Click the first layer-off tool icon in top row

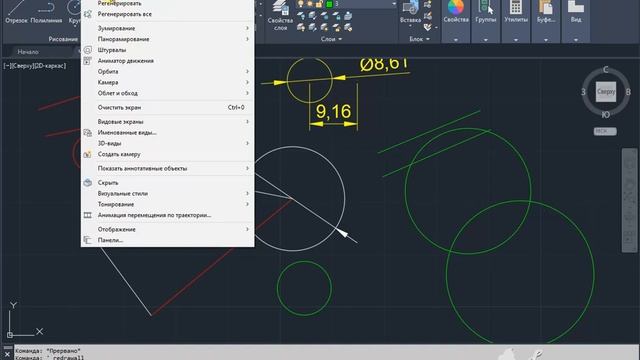[x=301, y=16]
